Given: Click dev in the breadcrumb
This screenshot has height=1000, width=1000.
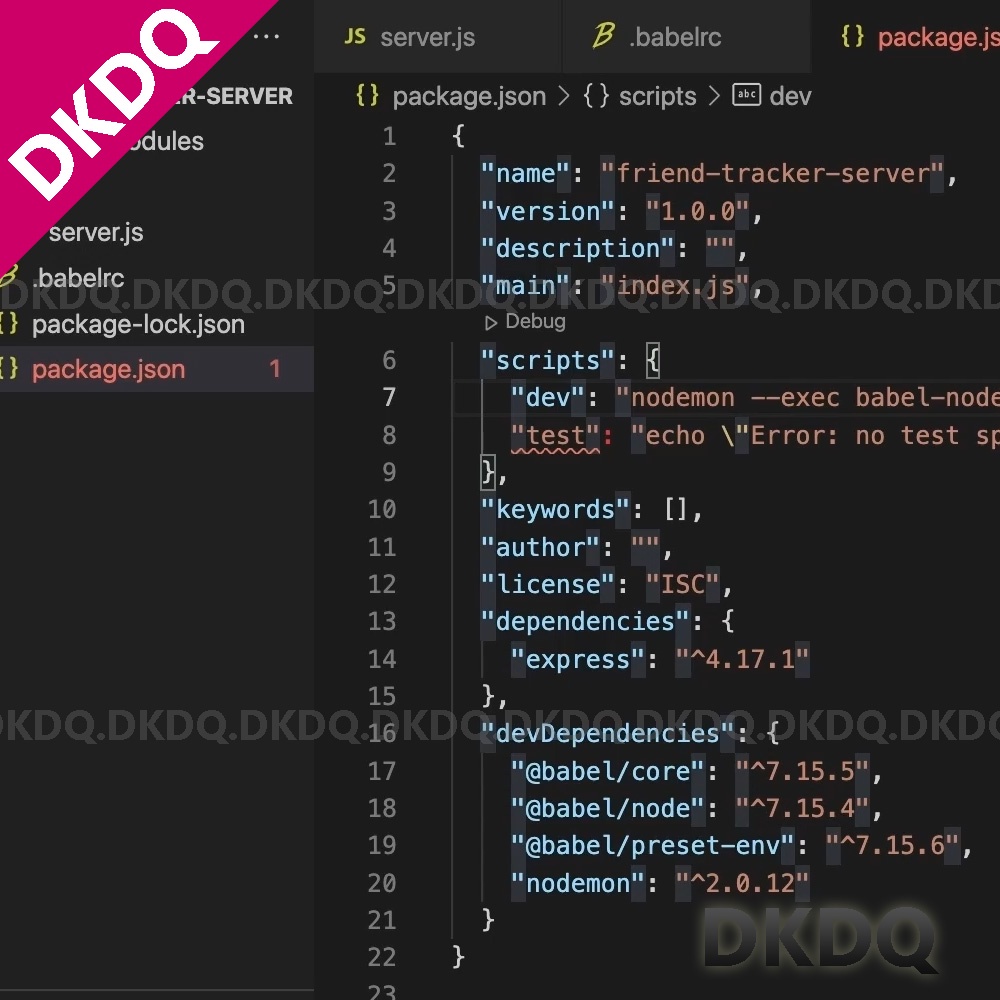Looking at the screenshot, I should pyautogui.click(x=790, y=96).
